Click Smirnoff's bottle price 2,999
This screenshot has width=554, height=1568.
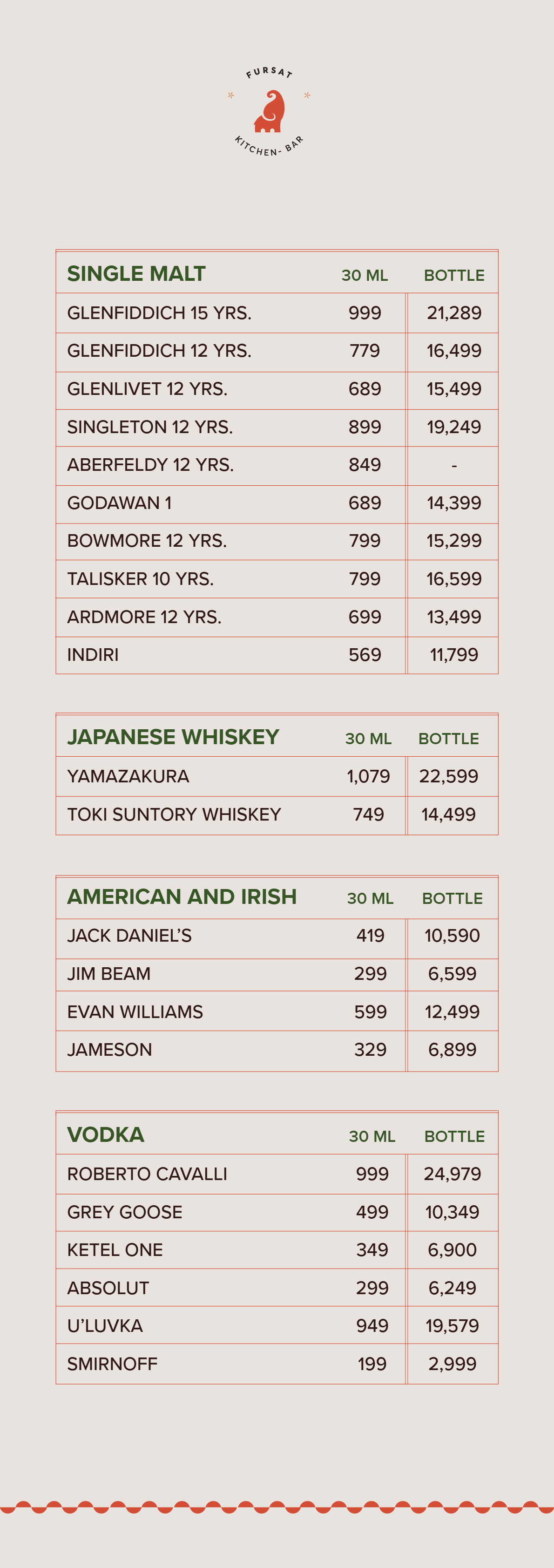452,1364
